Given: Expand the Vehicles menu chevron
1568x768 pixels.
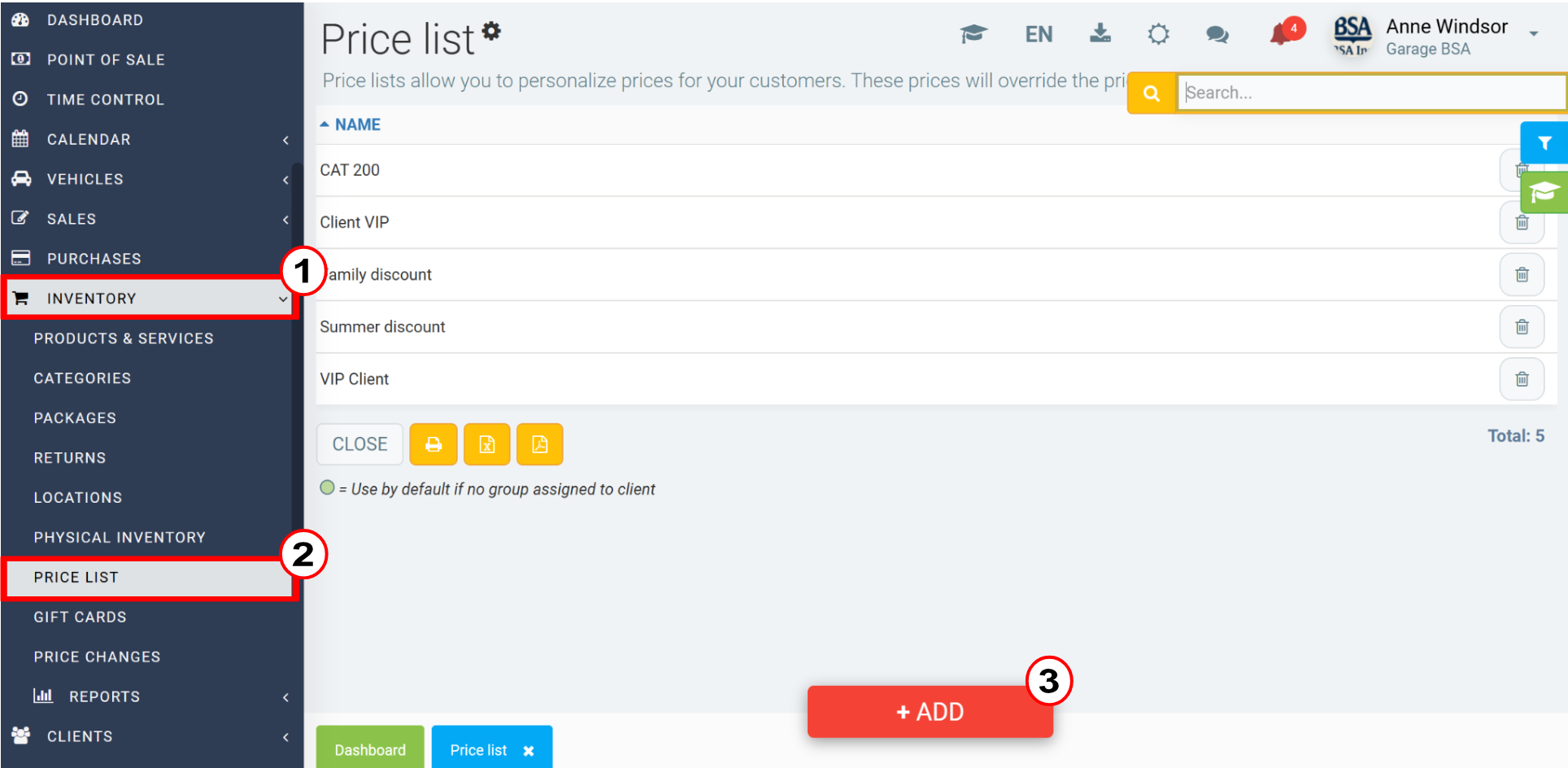Looking at the screenshot, I should coord(285,180).
